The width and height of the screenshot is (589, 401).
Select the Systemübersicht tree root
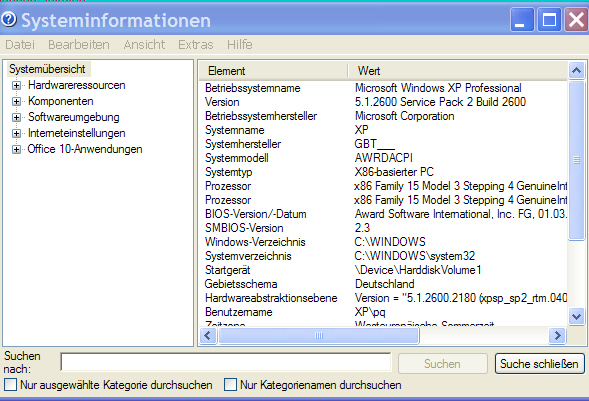(x=48, y=69)
